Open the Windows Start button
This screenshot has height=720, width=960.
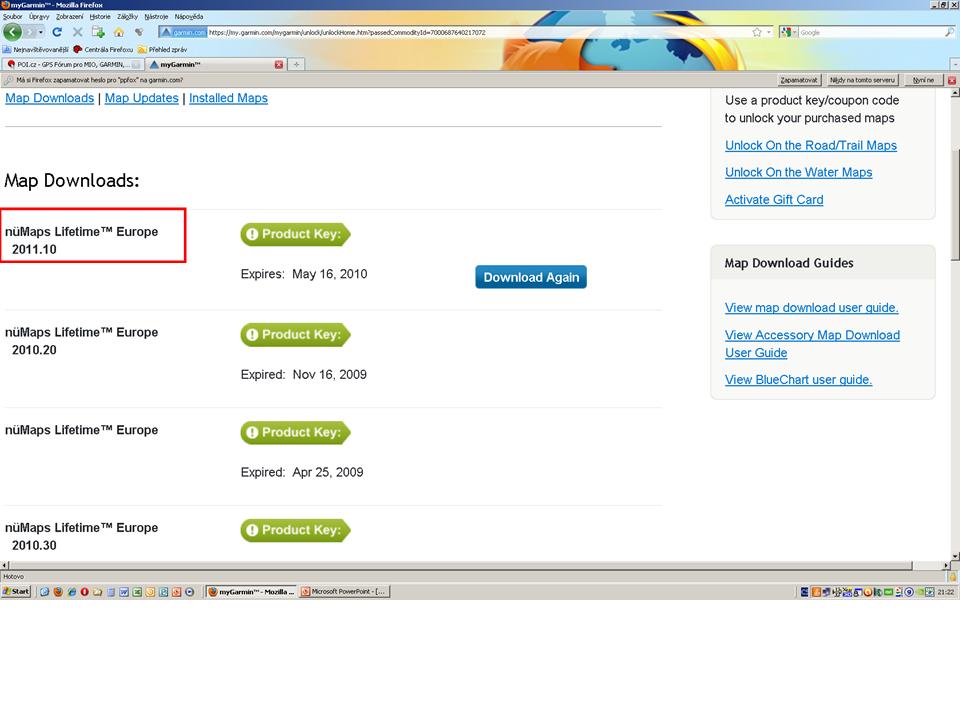click(17, 591)
